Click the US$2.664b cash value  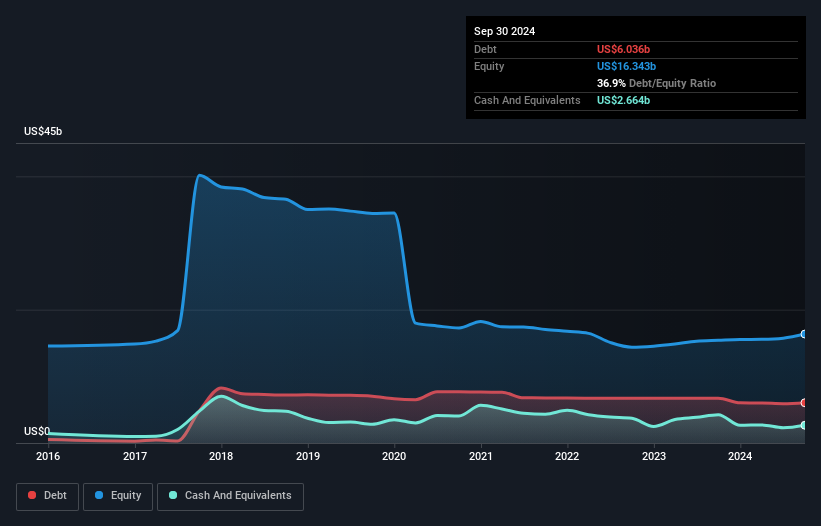pyautogui.click(x=623, y=100)
